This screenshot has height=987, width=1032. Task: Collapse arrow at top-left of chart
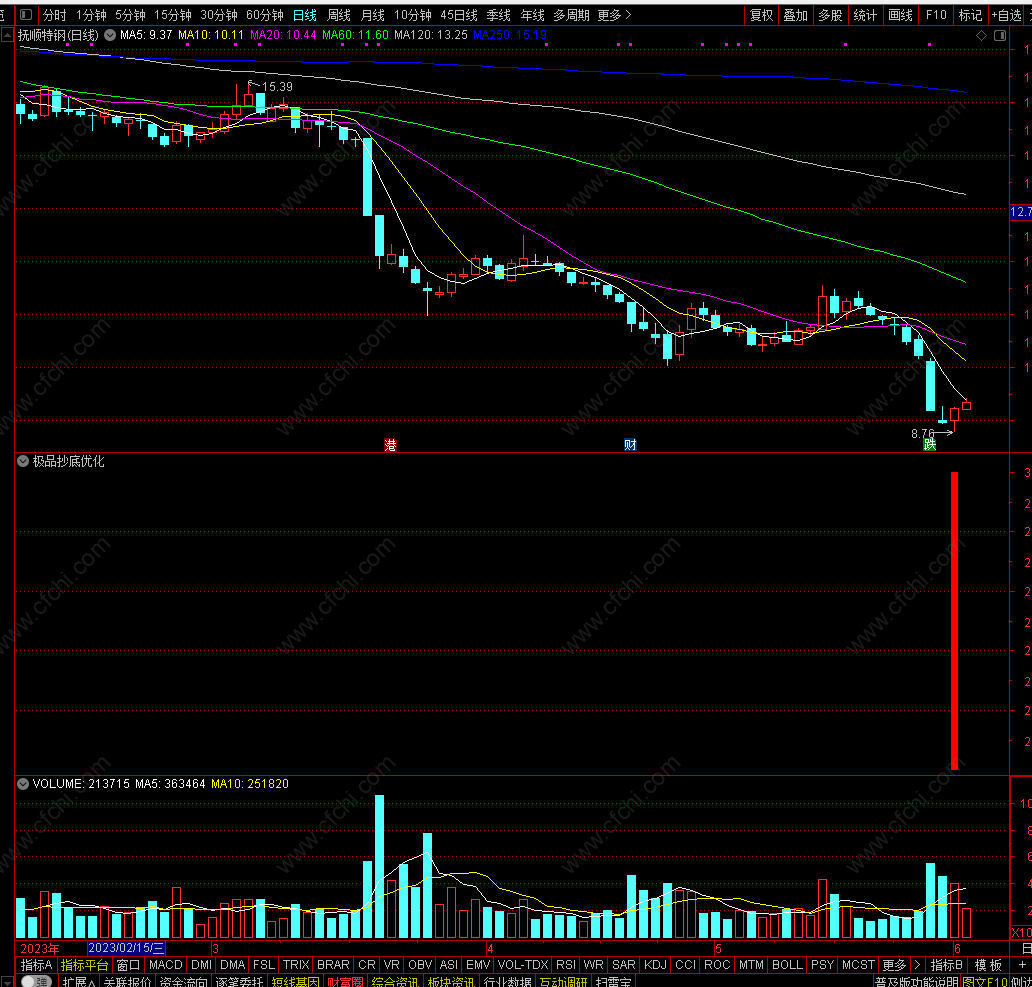(x=7, y=35)
